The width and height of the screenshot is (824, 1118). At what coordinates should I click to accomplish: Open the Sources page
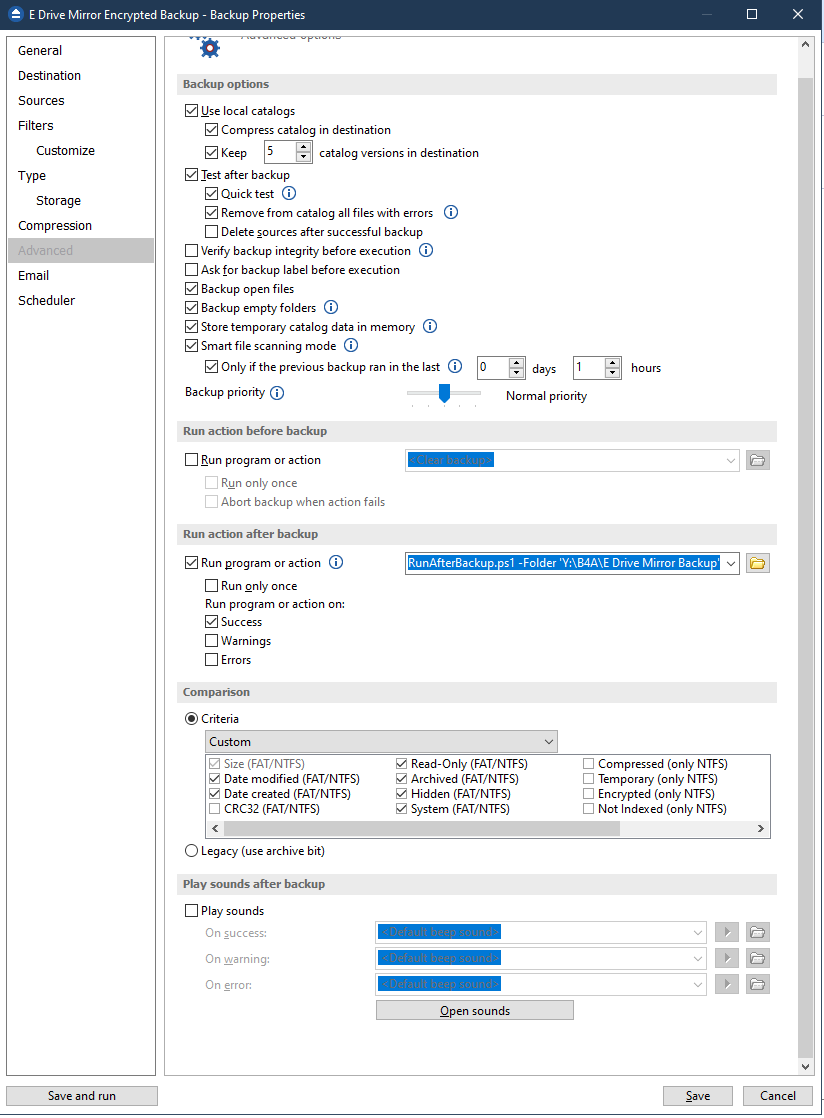pos(41,101)
